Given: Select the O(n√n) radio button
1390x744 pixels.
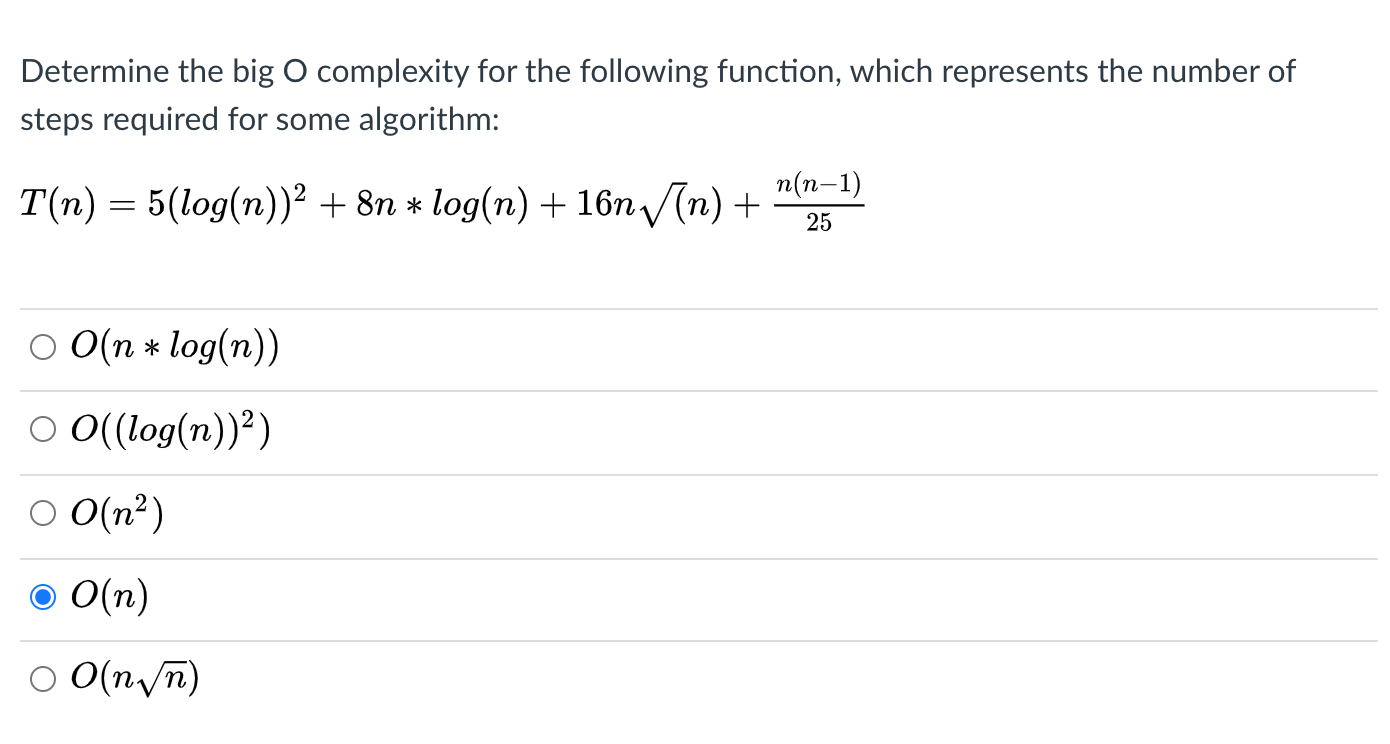Looking at the screenshot, I should [43, 678].
